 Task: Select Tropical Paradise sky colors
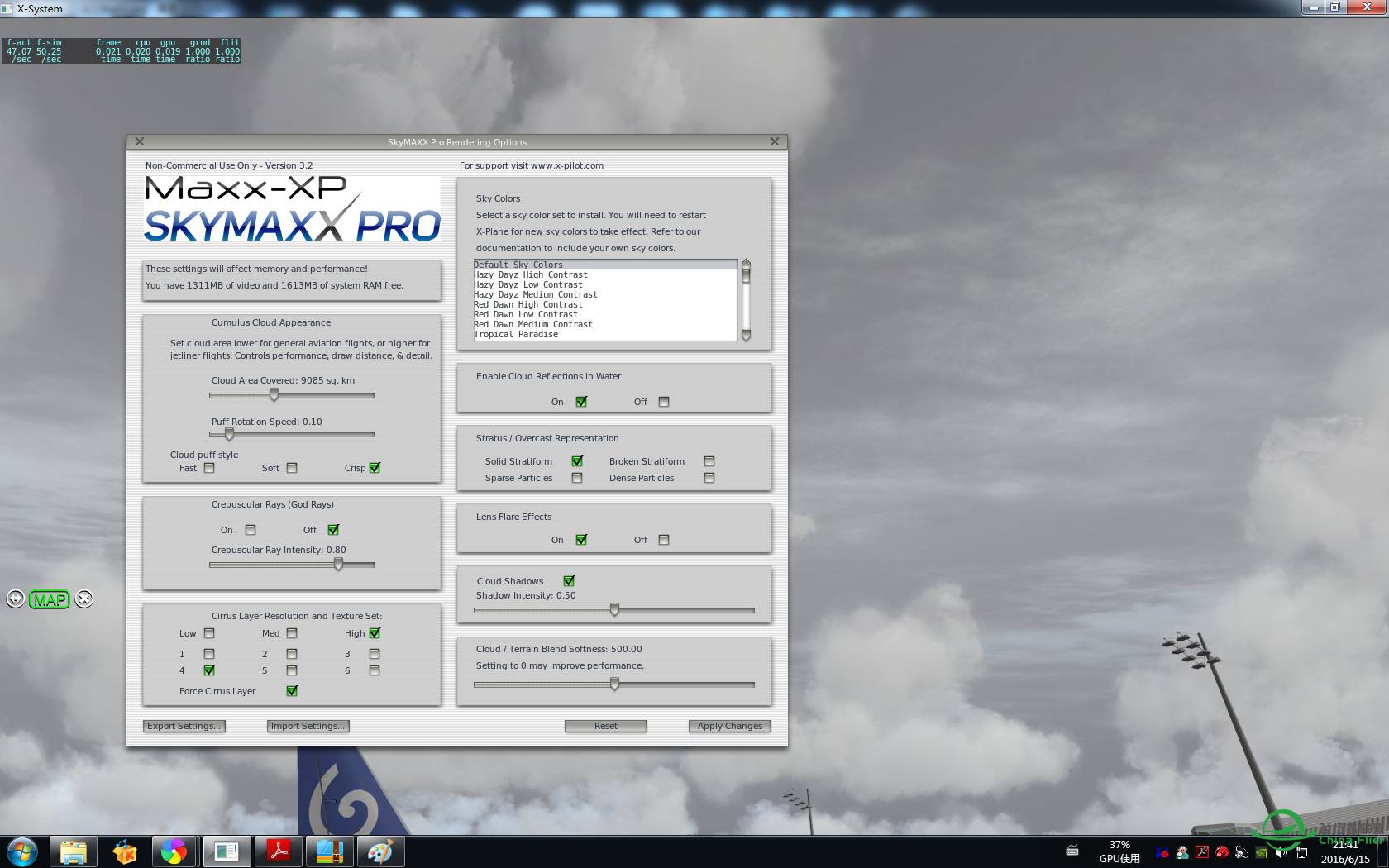pyautogui.click(x=605, y=334)
